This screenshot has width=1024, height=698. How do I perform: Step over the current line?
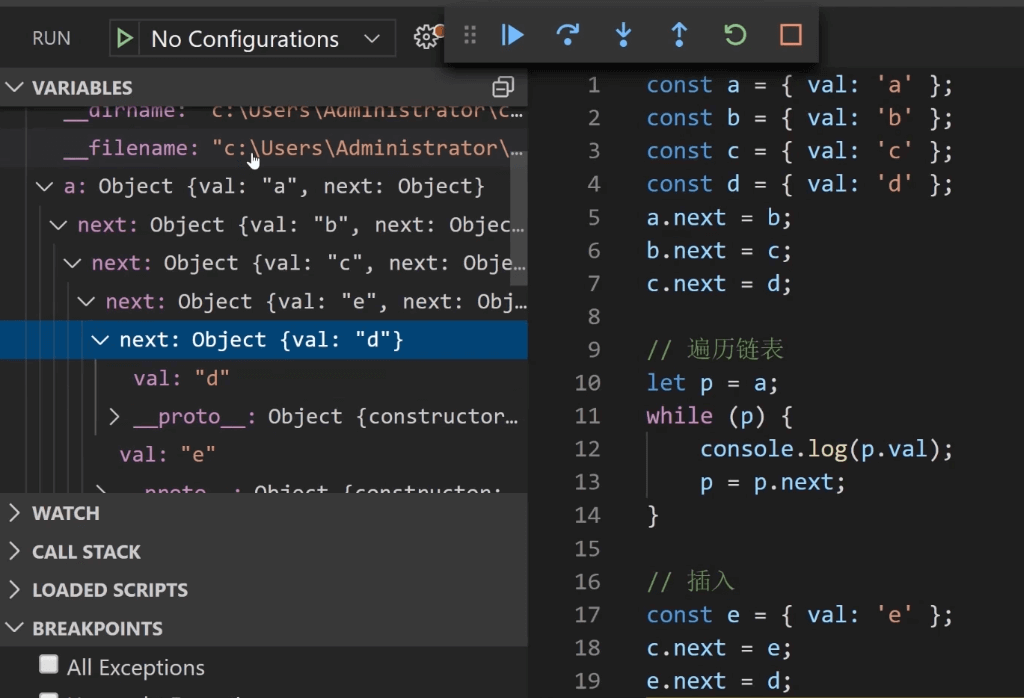coord(568,35)
